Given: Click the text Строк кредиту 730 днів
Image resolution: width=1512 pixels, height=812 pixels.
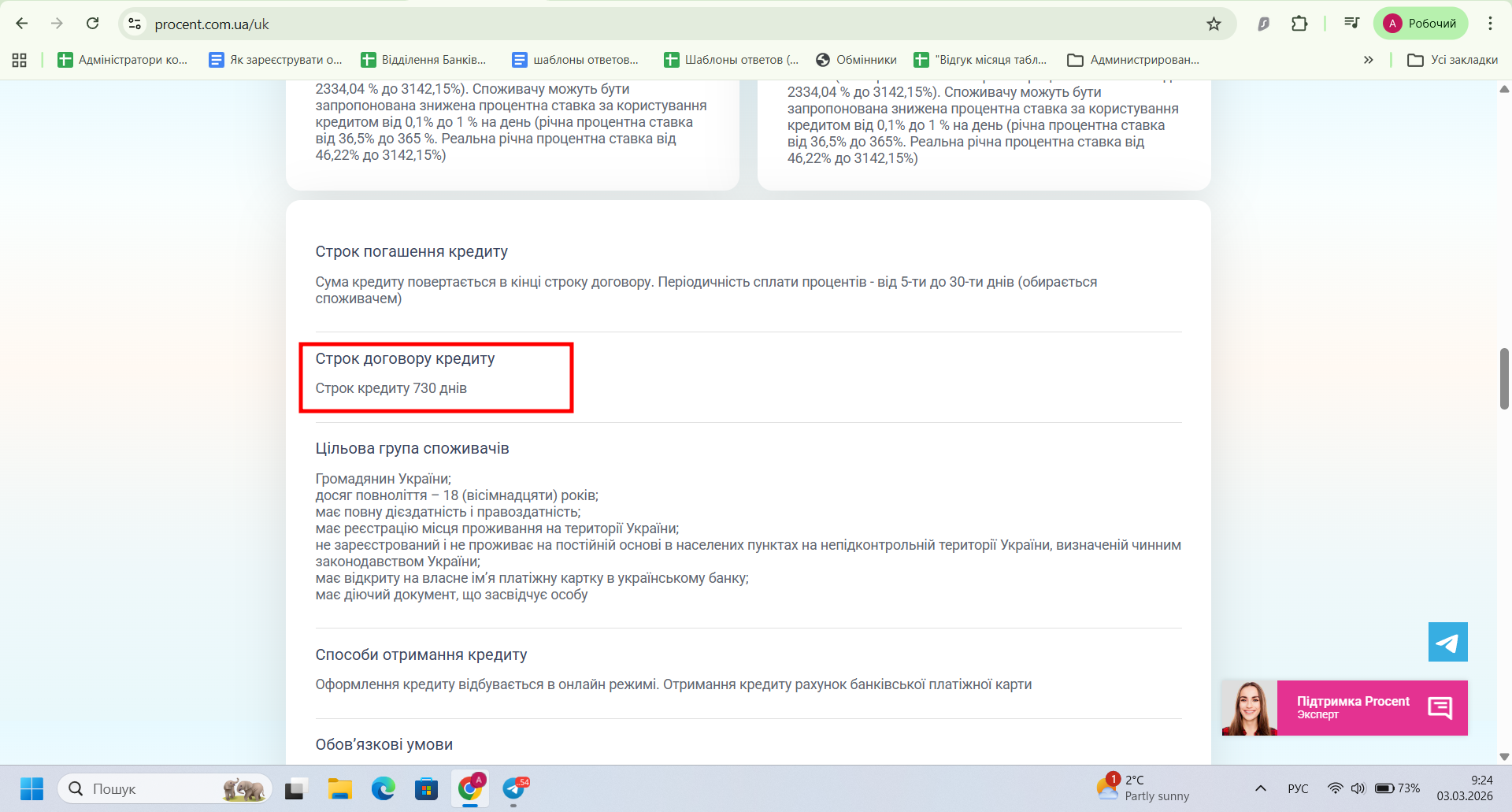Looking at the screenshot, I should (x=391, y=388).
